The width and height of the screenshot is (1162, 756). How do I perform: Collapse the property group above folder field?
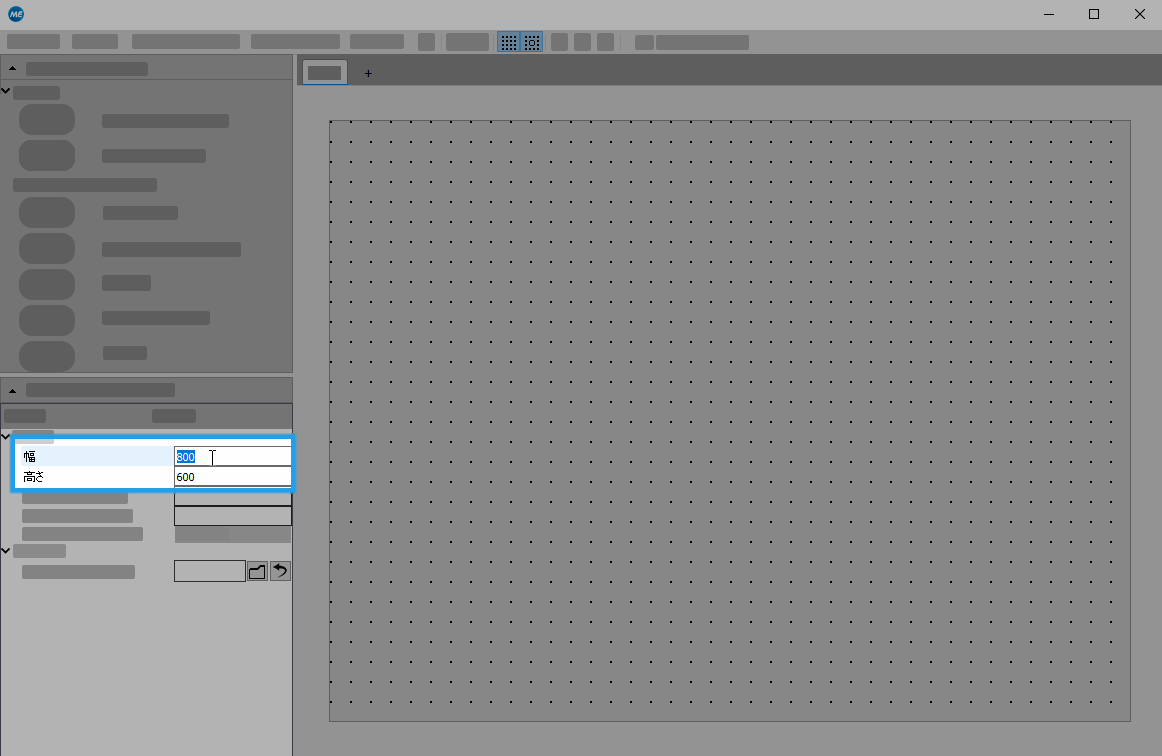[x=6, y=550]
